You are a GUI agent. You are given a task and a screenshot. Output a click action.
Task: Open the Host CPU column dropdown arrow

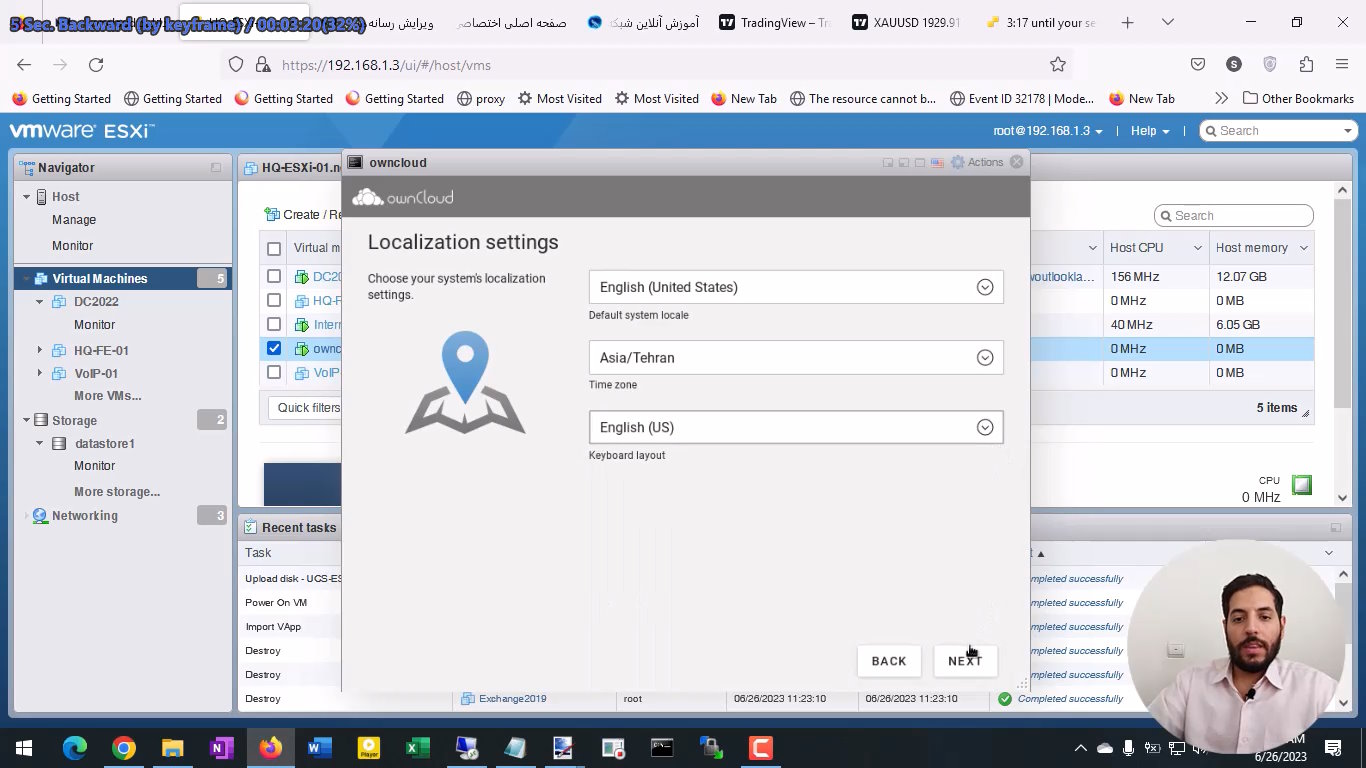tap(1197, 248)
